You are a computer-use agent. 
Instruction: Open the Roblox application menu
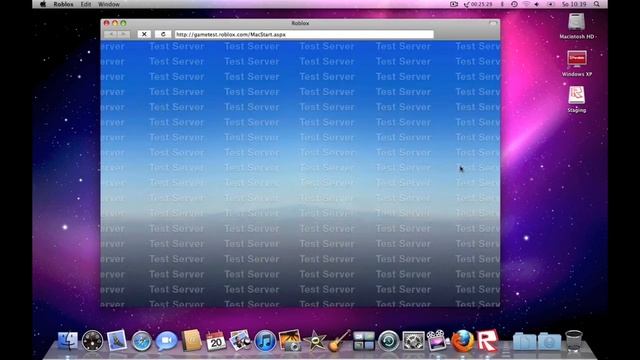click(63, 4)
